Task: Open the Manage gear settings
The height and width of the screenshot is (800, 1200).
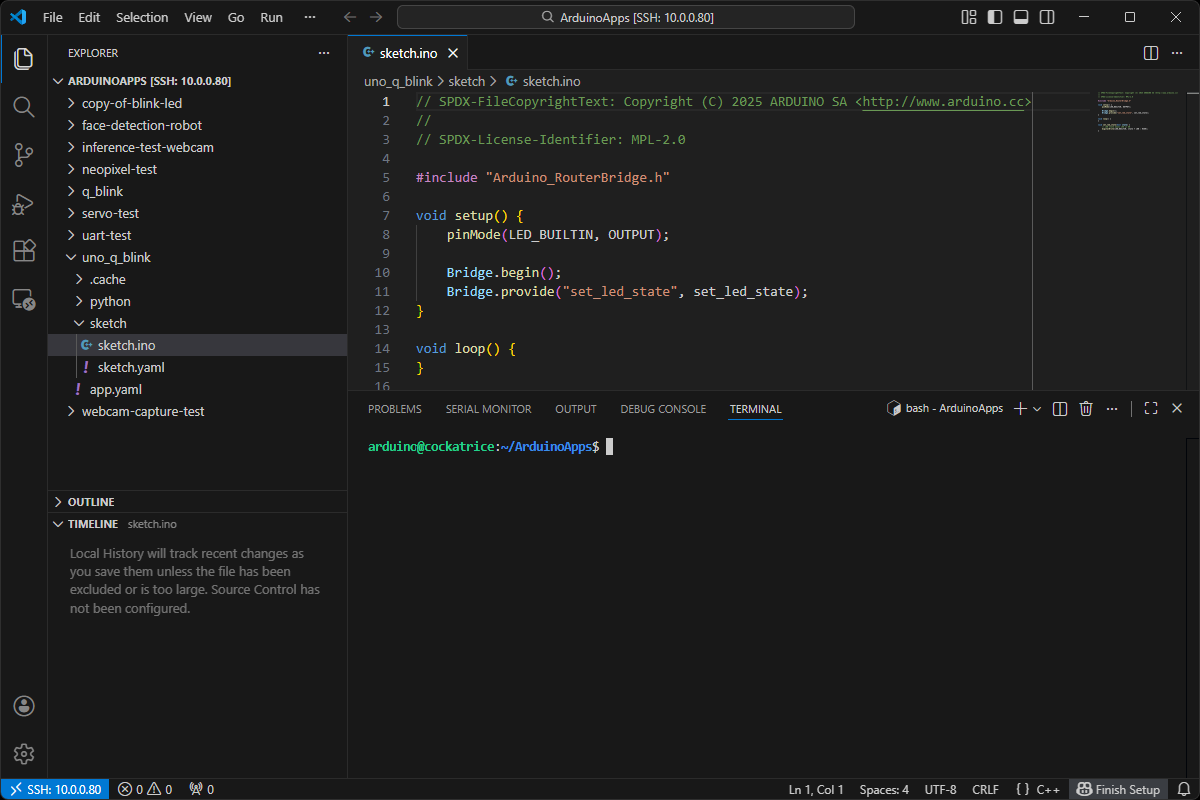Action: 24,754
